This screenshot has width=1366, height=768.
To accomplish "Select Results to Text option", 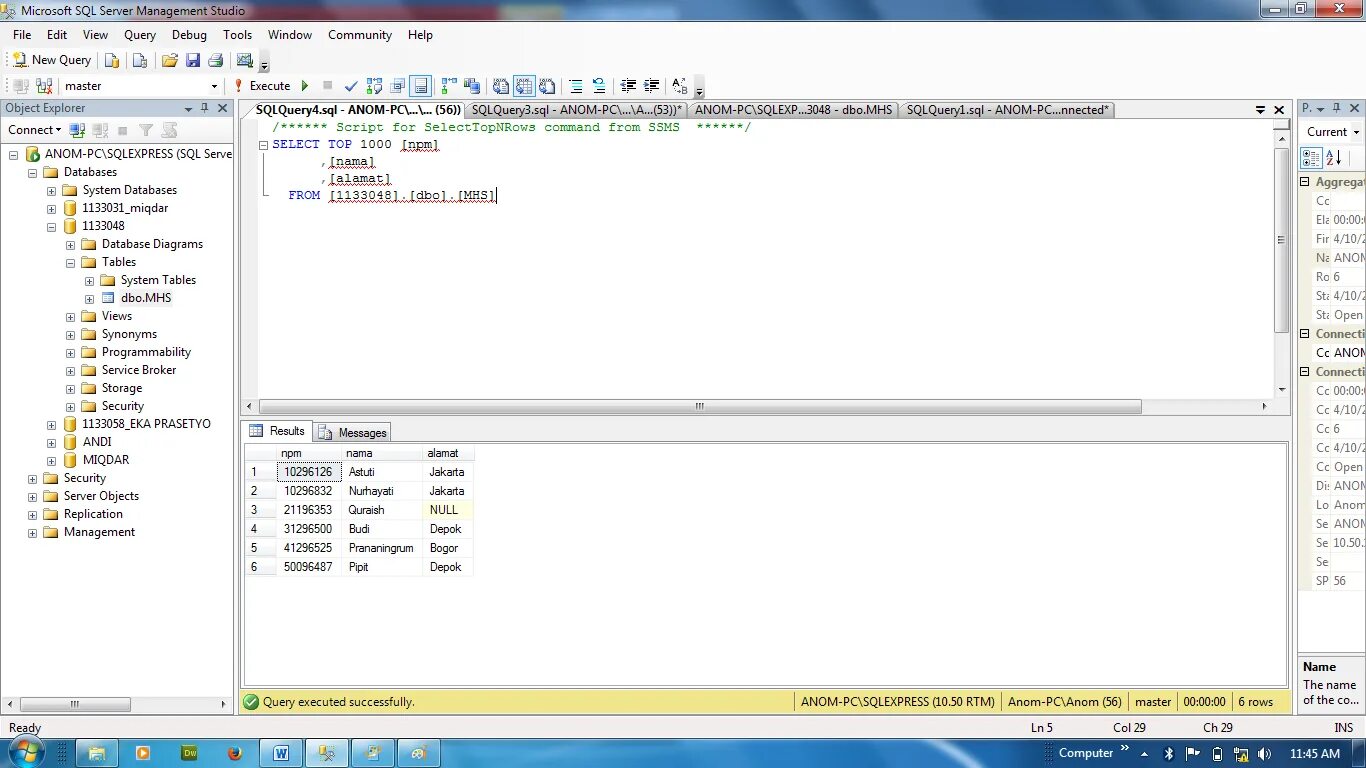I will (501, 86).
